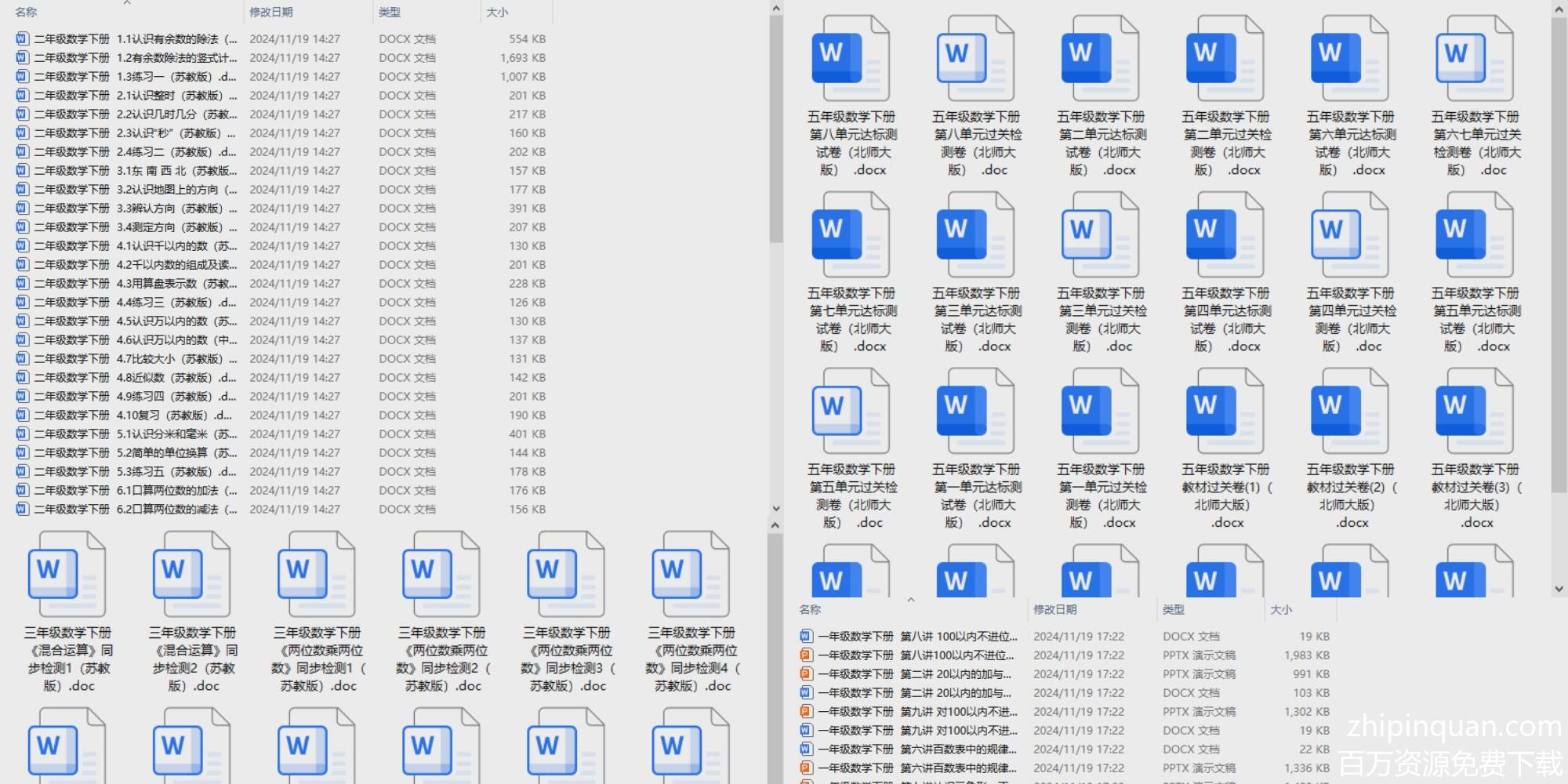Click Word icon of《两位数乘两位数》同步检测3
The image size is (1568, 784).
click(566, 575)
